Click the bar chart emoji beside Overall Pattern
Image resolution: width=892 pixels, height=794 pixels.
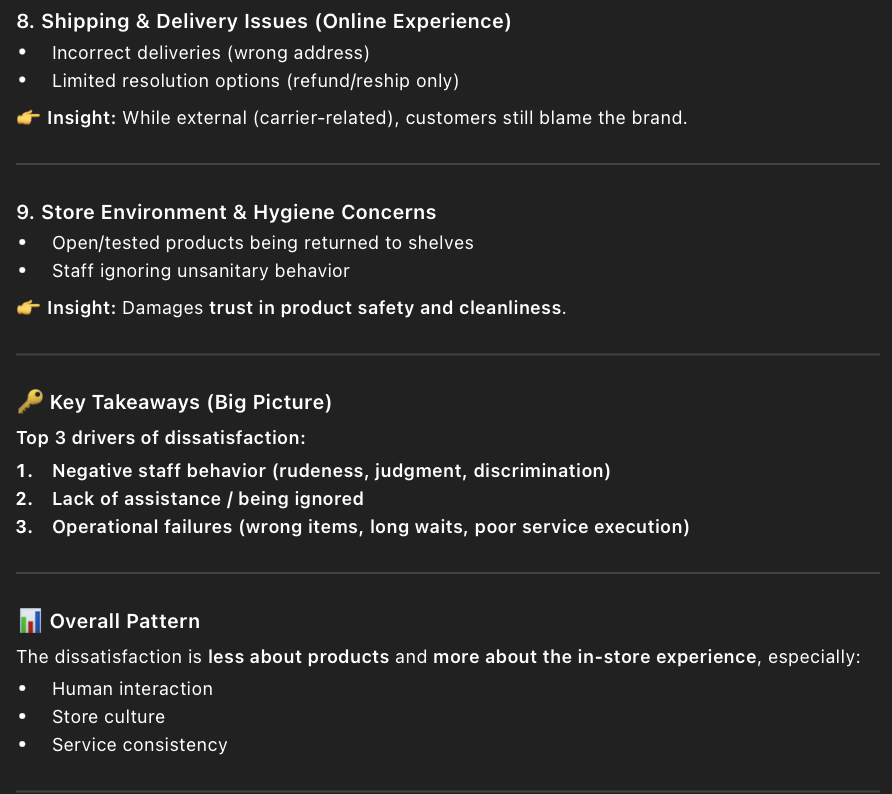click(30, 621)
